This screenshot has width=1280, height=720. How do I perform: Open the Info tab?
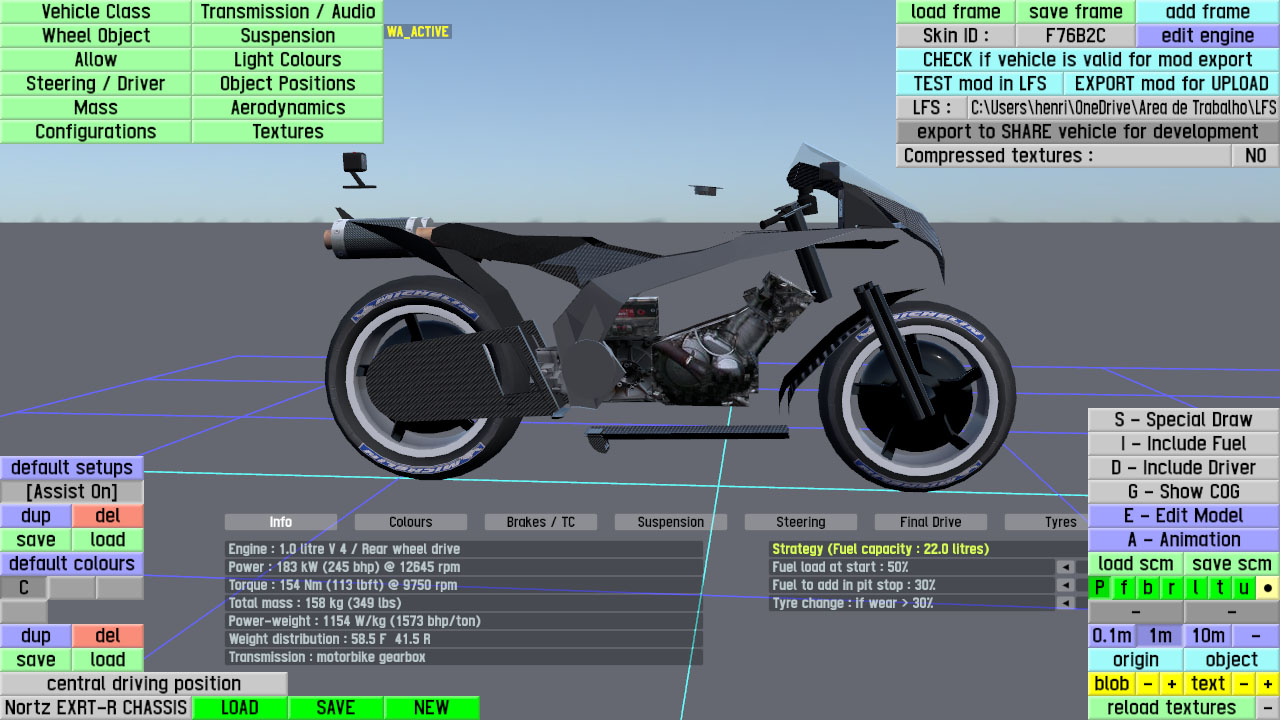click(x=281, y=522)
